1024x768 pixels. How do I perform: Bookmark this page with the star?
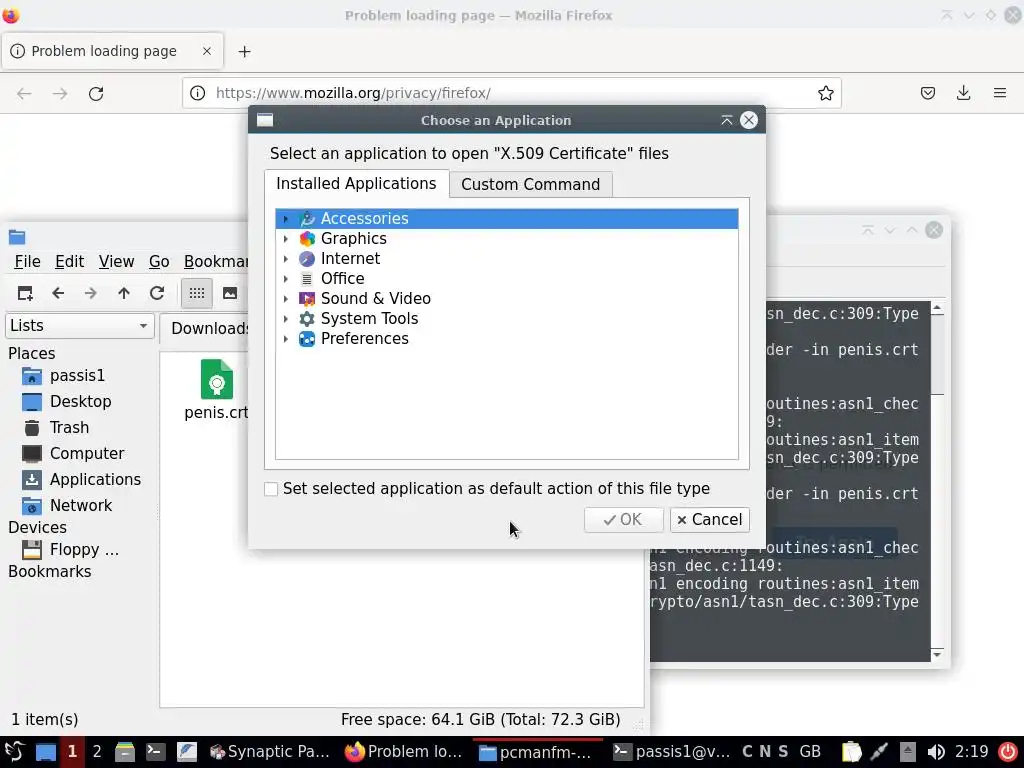825,93
